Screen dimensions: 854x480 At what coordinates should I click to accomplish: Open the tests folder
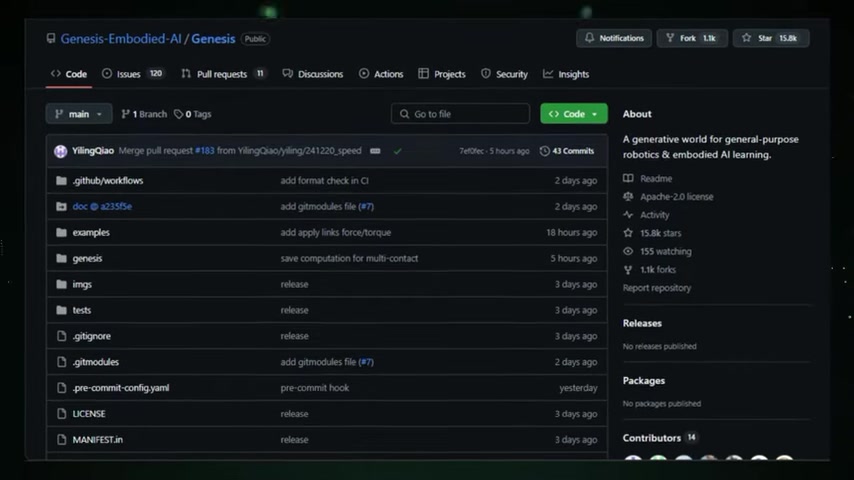pyautogui.click(x=82, y=310)
